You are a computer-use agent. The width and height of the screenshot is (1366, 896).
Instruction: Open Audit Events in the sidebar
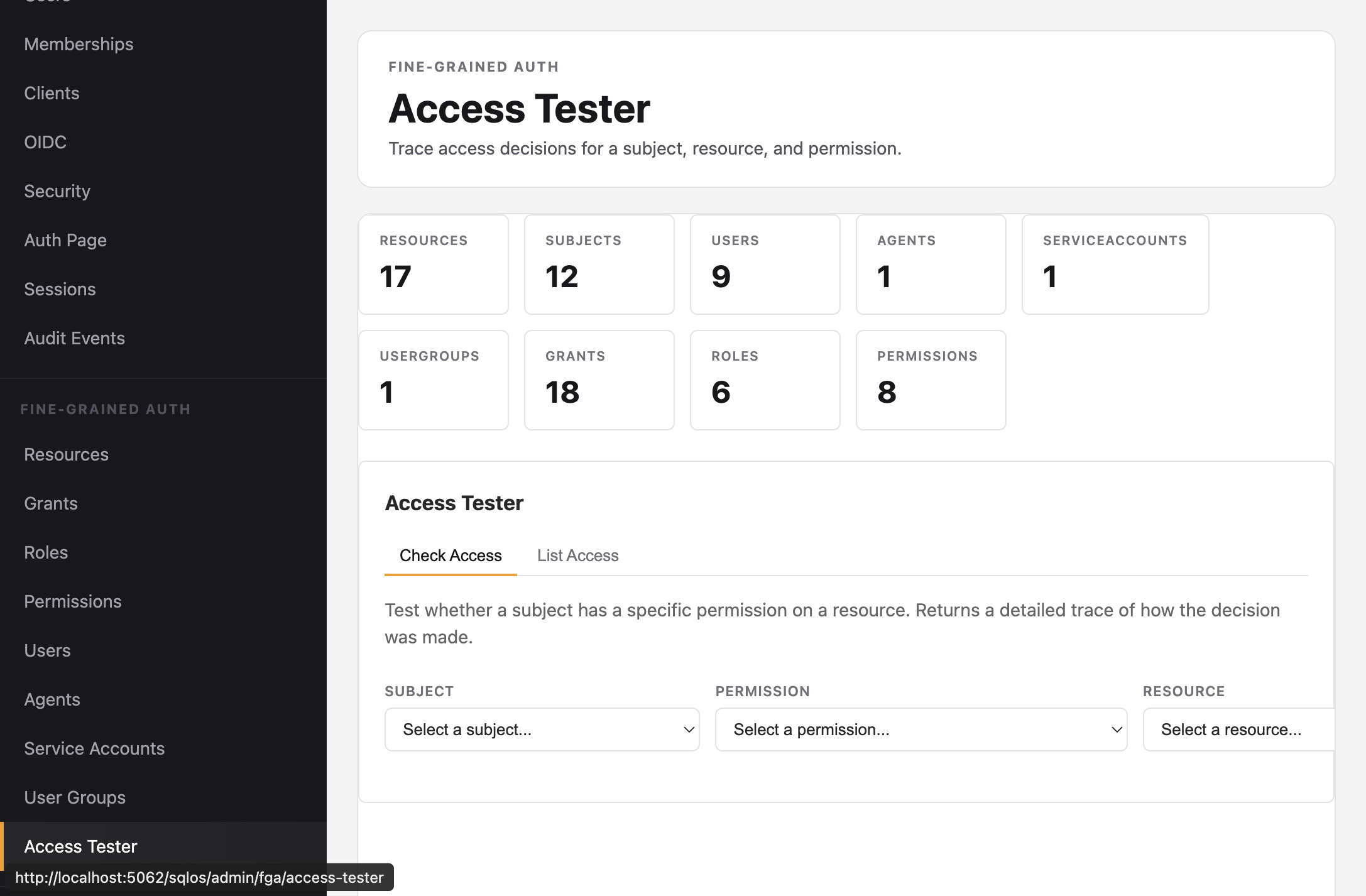(x=74, y=338)
